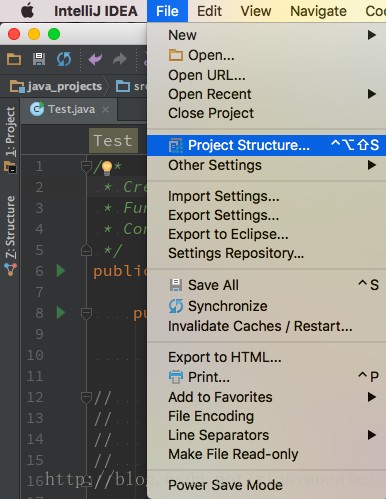Screen dimensions: 386x499
Task: Click the Open folder toolbar icon
Action: (14, 60)
